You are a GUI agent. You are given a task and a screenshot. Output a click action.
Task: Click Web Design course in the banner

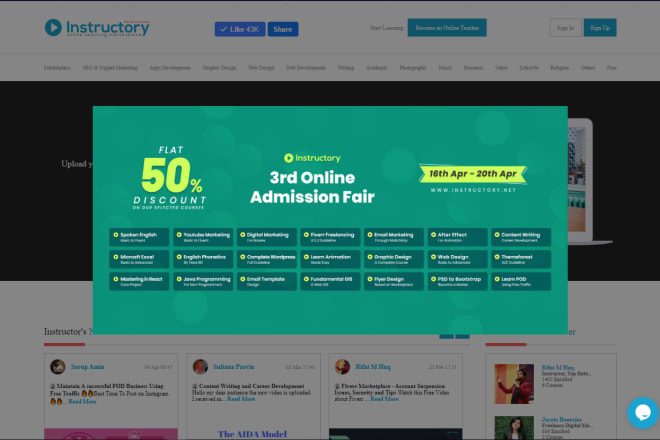tap(458, 259)
